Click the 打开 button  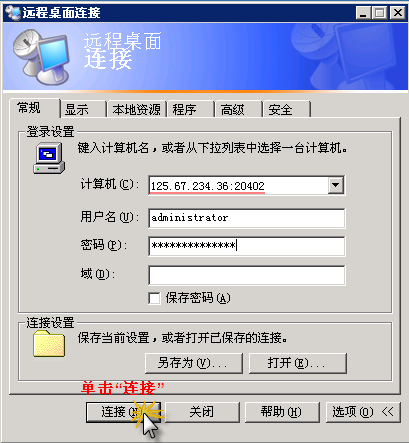tap(298, 363)
